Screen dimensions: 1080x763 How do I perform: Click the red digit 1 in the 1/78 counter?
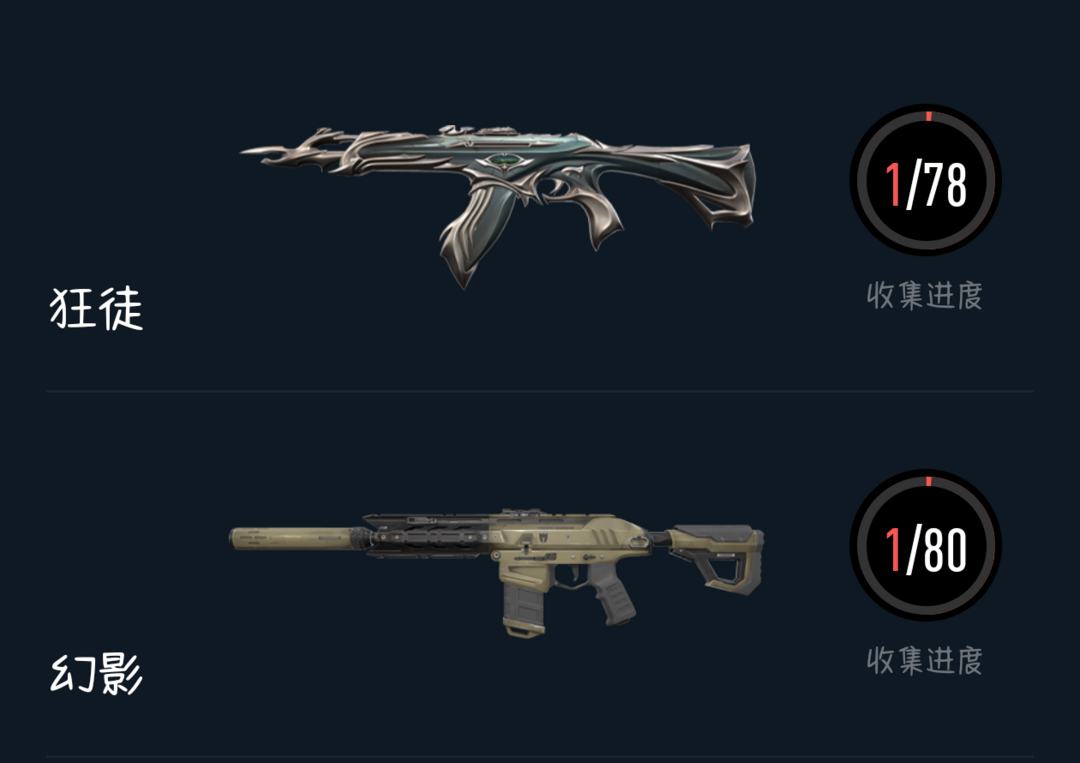(x=893, y=185)
